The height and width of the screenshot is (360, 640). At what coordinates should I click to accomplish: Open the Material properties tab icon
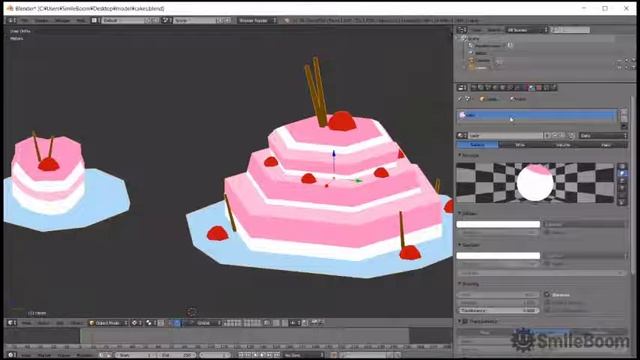[x=532, y=87]
